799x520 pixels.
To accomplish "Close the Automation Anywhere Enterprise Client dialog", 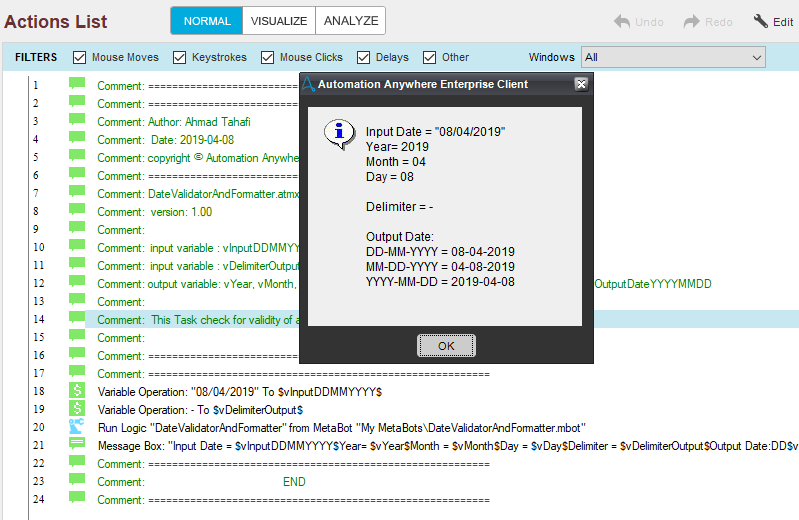I will (x=581, y=84).
